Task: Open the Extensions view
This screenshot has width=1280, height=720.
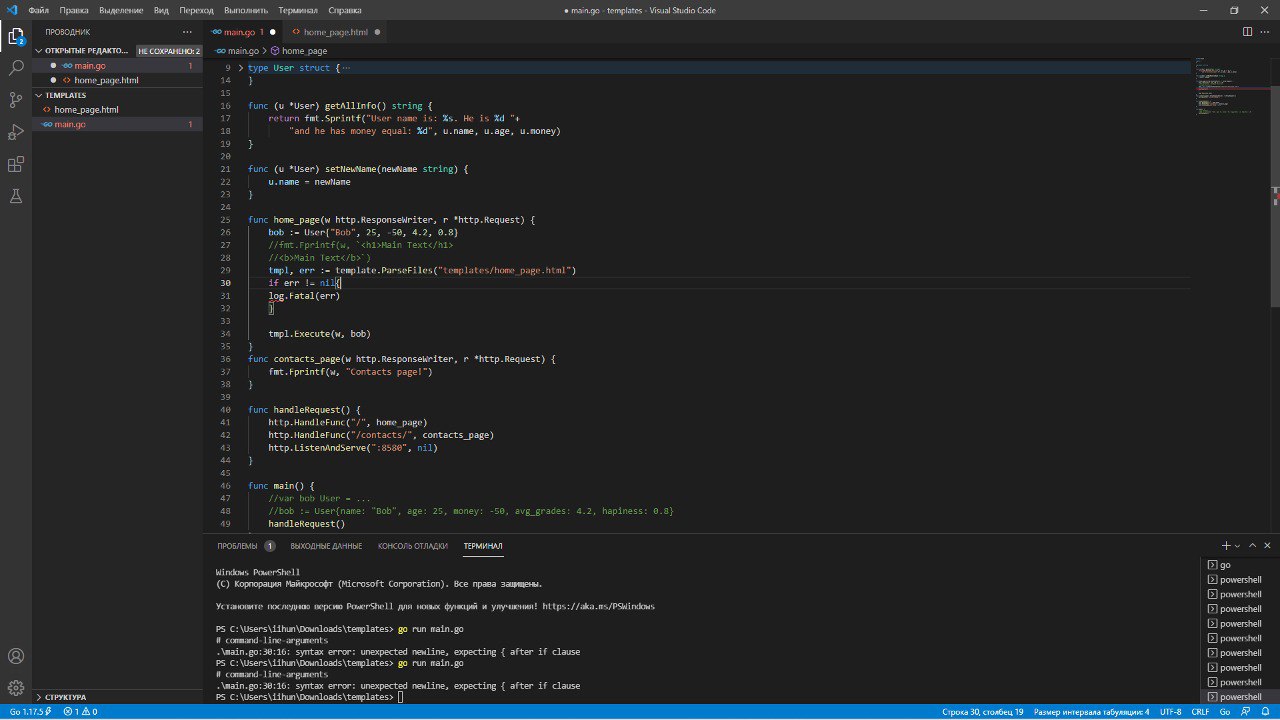Action: coord(16,164)
